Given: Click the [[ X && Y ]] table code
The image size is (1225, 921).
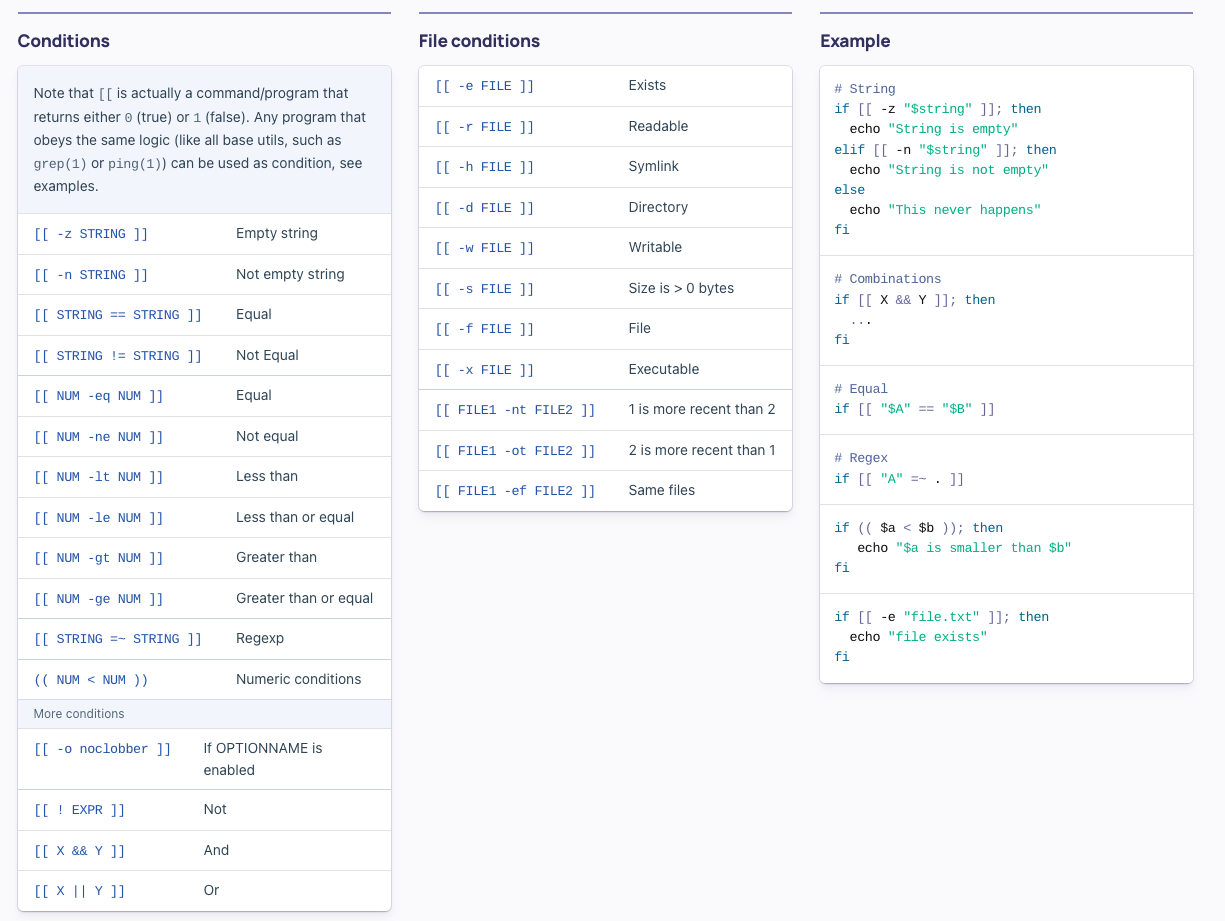Looking at the screenshot, I should tap(80, 851).
